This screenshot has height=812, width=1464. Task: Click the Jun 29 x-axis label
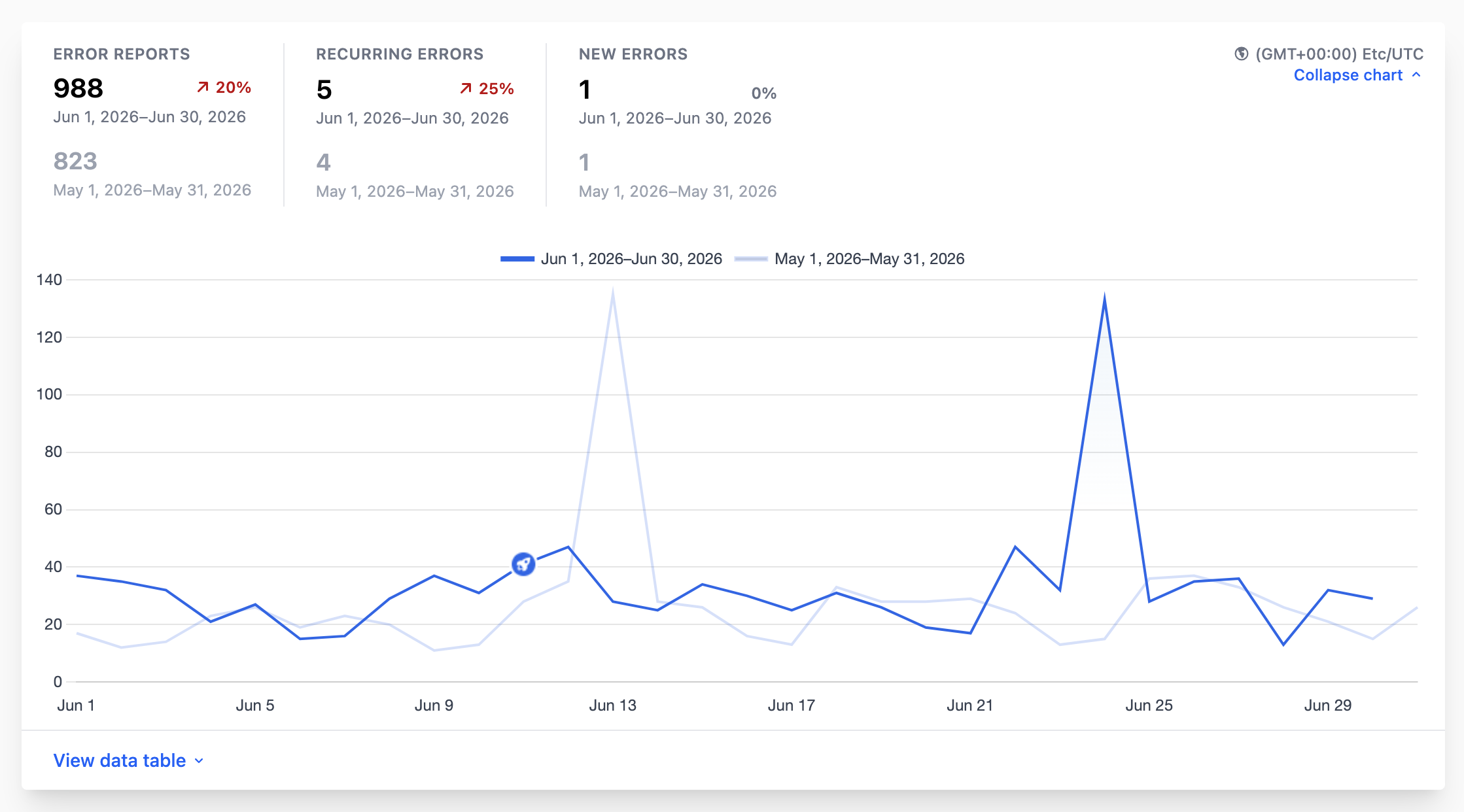tap(1327, 705)
